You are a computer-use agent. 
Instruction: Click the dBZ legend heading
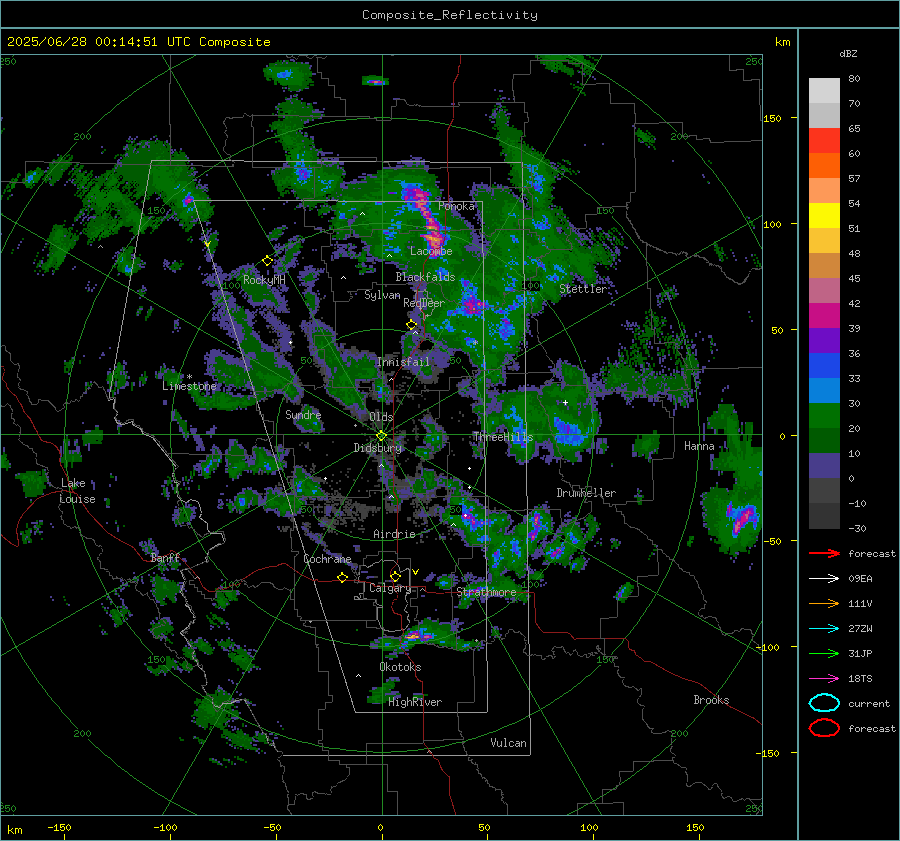pos(848,53)
